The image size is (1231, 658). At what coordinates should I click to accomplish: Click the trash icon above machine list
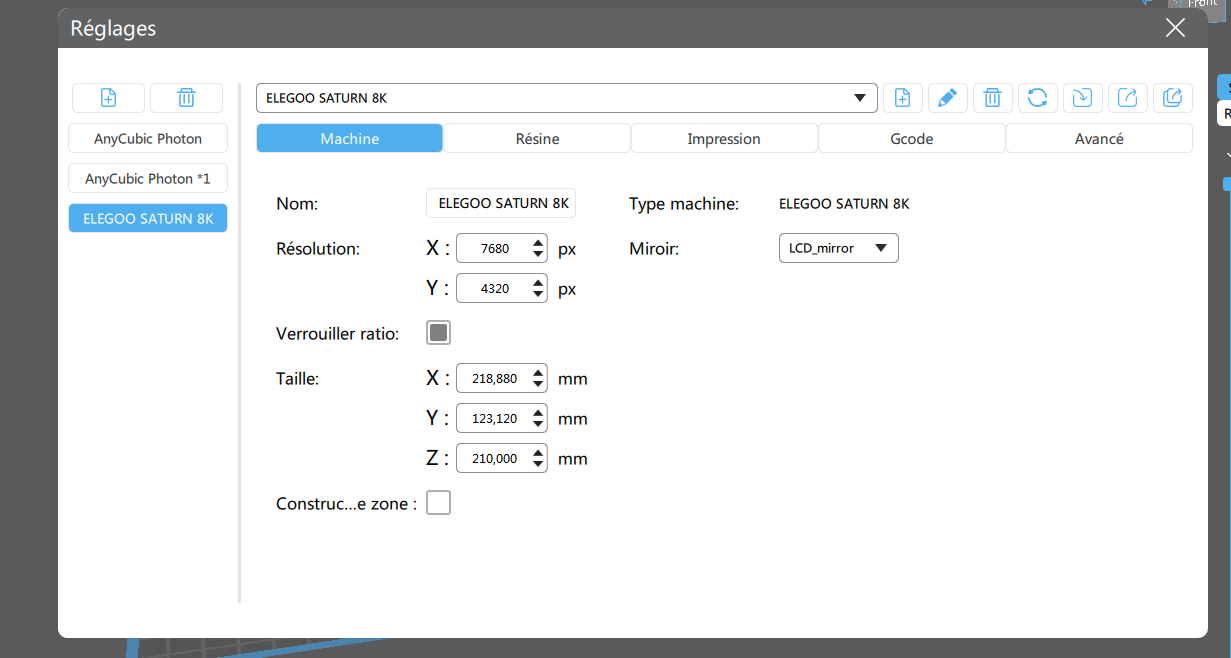tap(186, 98)
